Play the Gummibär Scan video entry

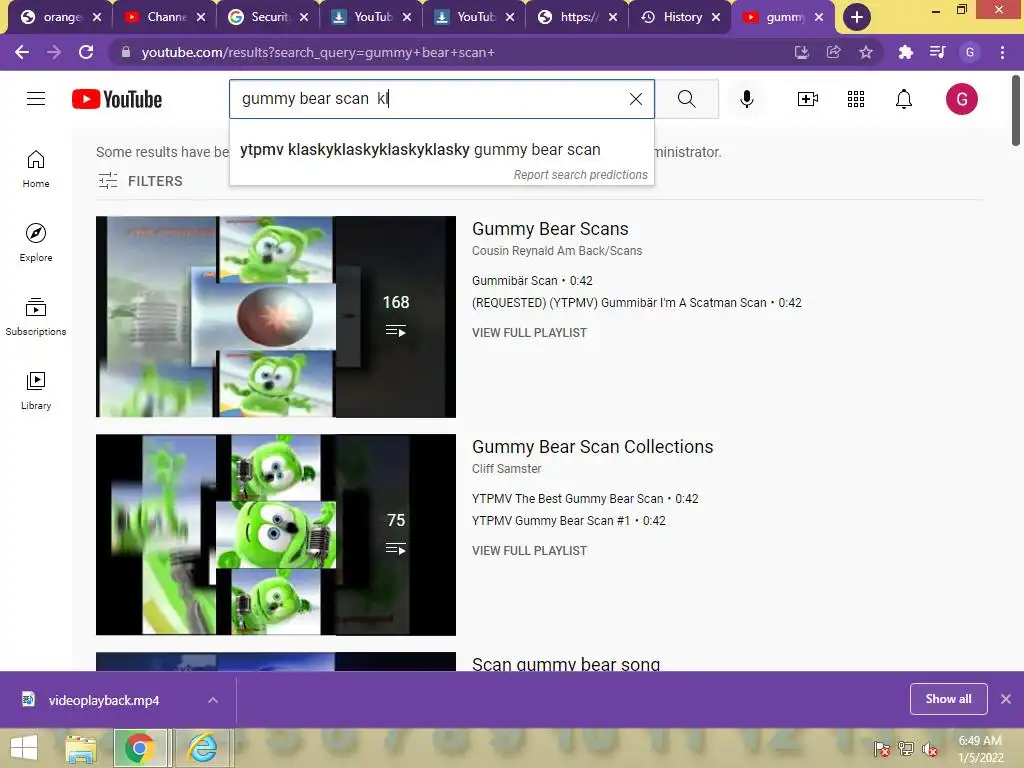(532, 281)
